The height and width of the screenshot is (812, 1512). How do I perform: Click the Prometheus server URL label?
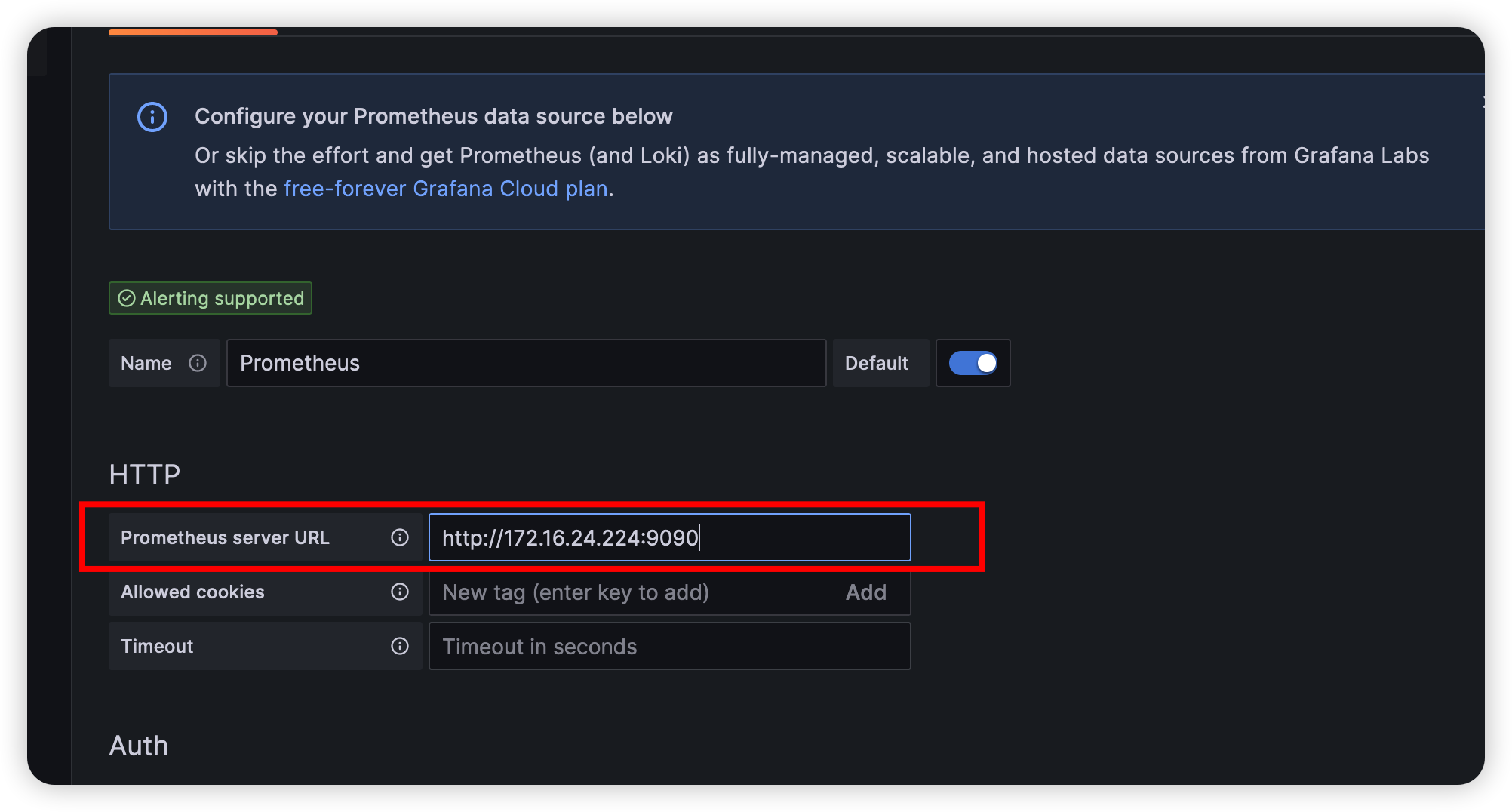(225, 537)
